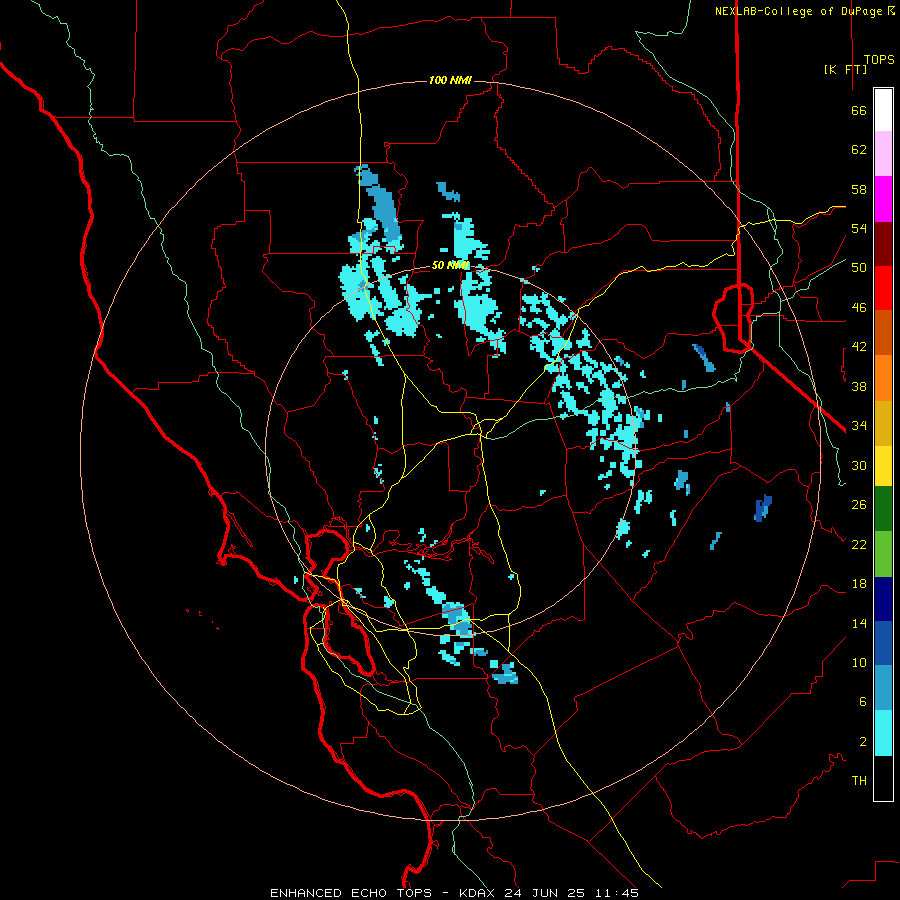Click the dark green 26 kft swatch
Viewport: 900px width, 900px height.
pyautogui.click(x=883, y=509)
